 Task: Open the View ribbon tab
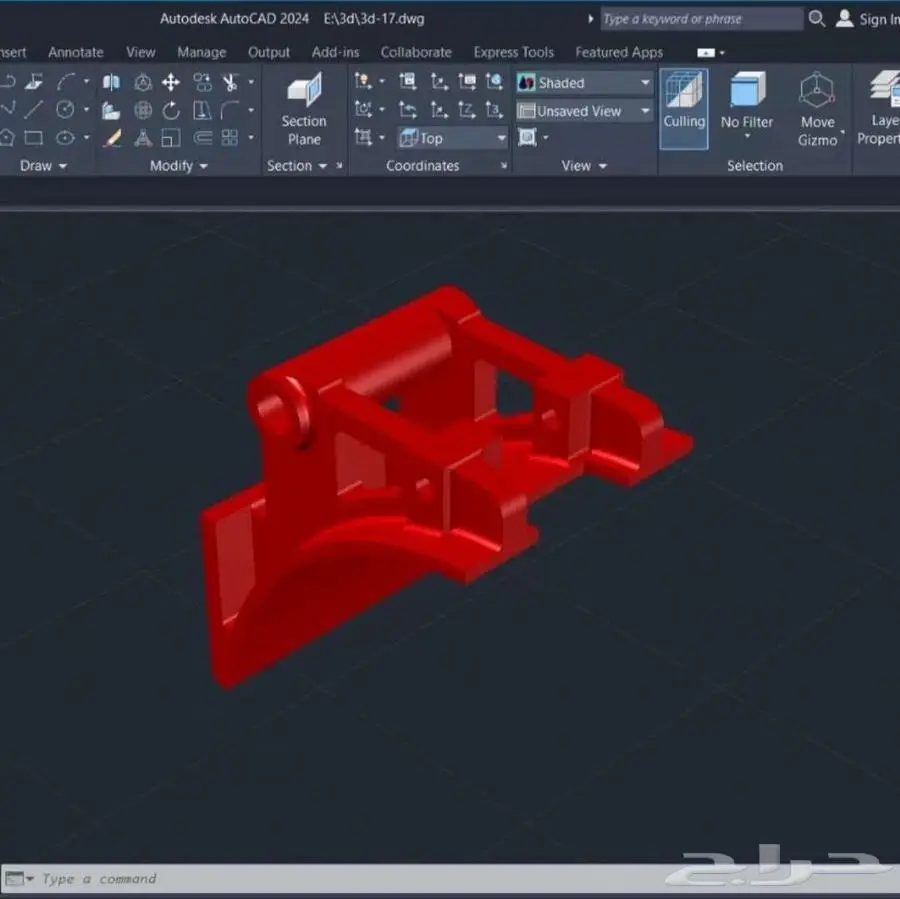(141, 52)
